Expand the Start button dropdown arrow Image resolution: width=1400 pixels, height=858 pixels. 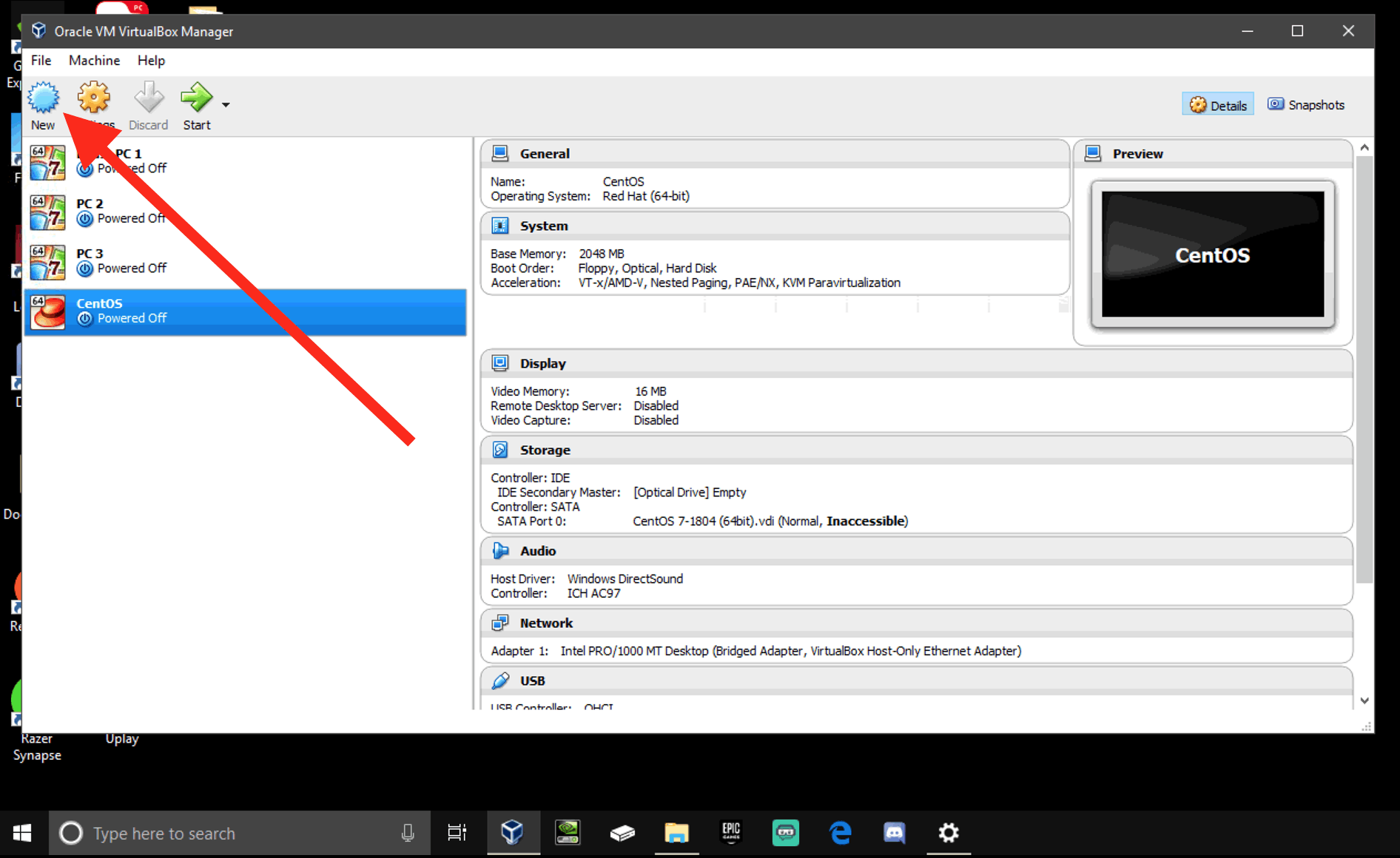(x=226, y=105)
